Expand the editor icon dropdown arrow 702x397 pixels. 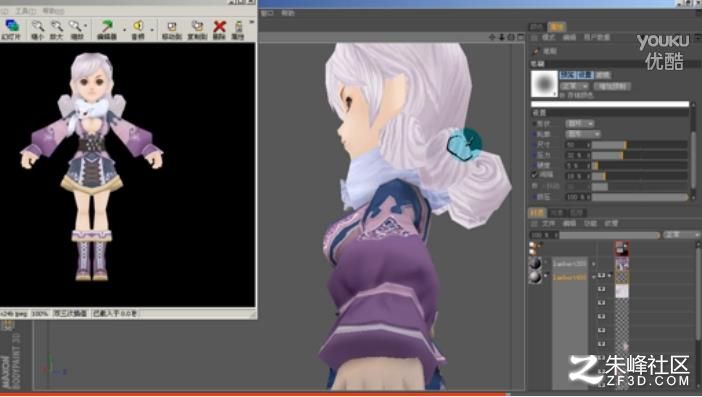pos(124,30)
